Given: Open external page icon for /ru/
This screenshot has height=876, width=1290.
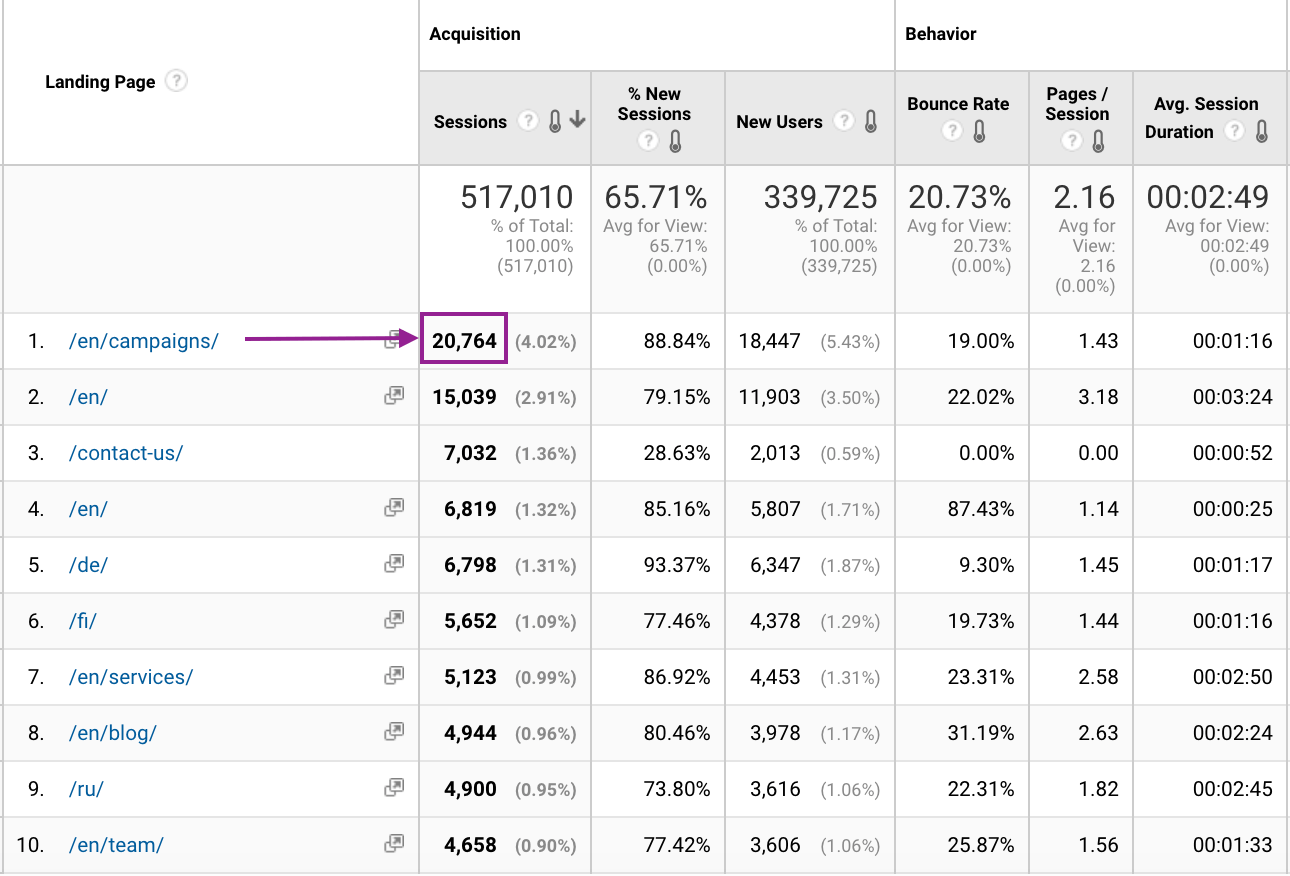Looking at the screenshot, I should 394,788.
